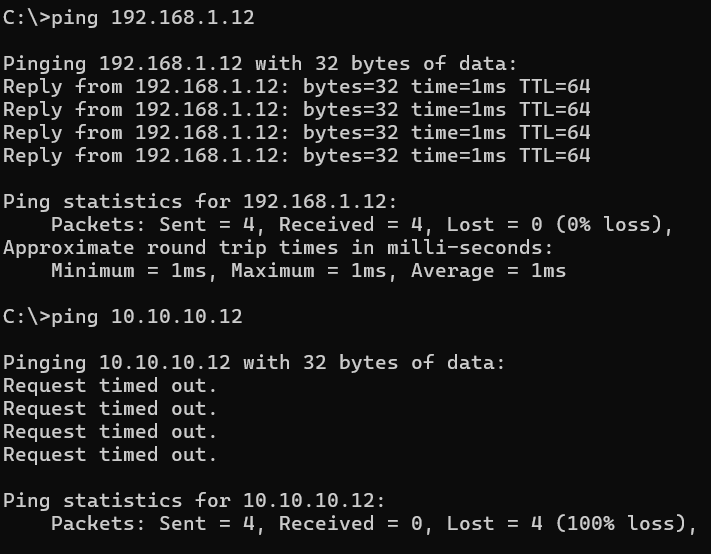Click the 'Pinging 192.168.1.12 with 32 bytes' line
This screenshot has width=711, height=554.
click(x=260, y=64)
